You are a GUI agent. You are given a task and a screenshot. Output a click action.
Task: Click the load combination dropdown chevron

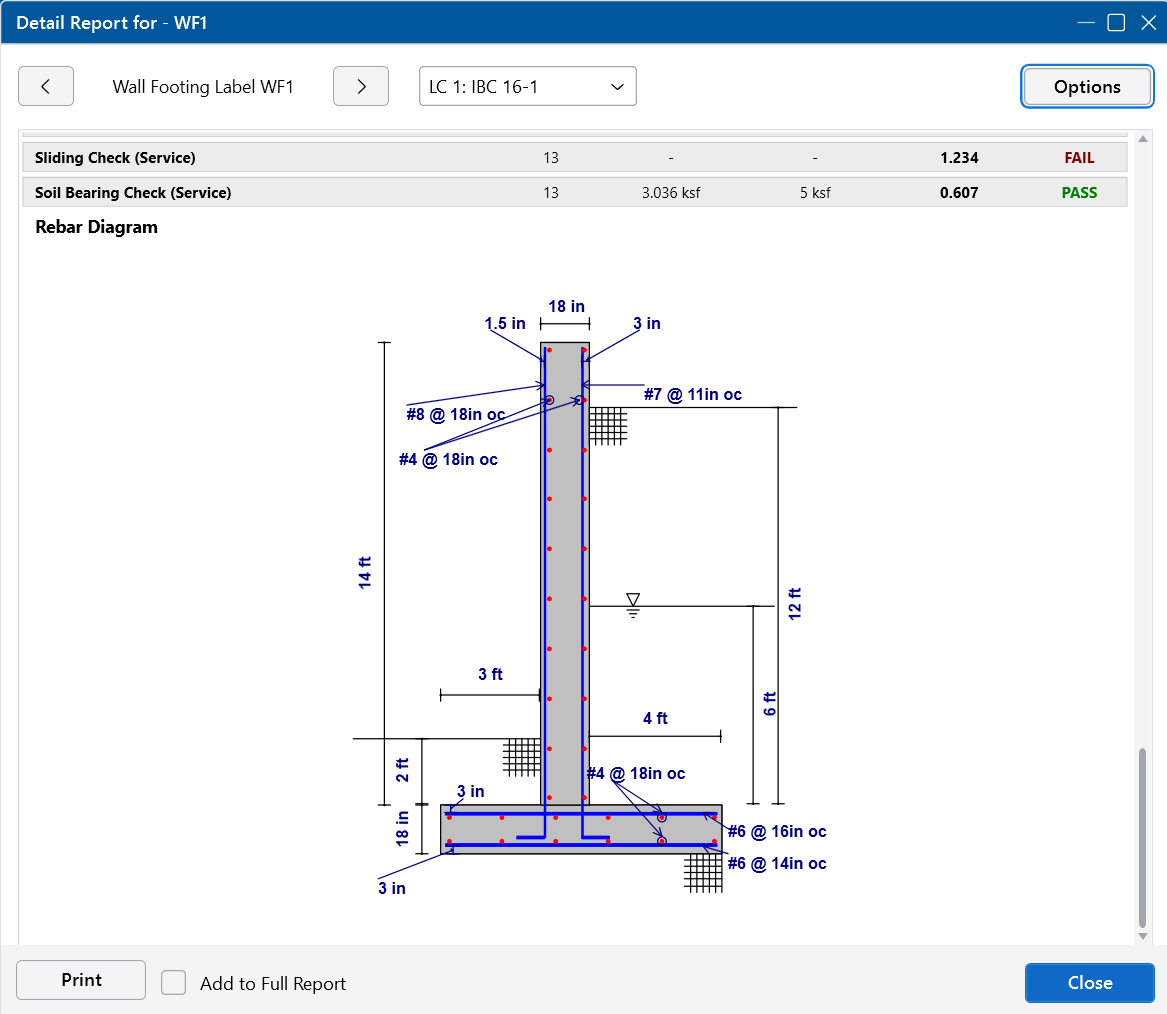617,87
